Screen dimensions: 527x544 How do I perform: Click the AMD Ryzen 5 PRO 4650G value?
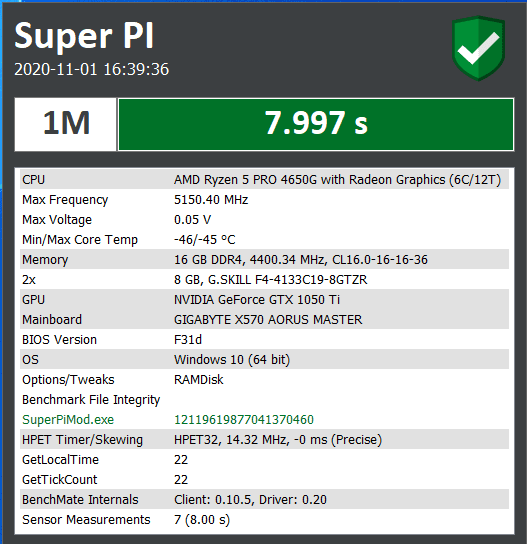[x=337, y=180]
